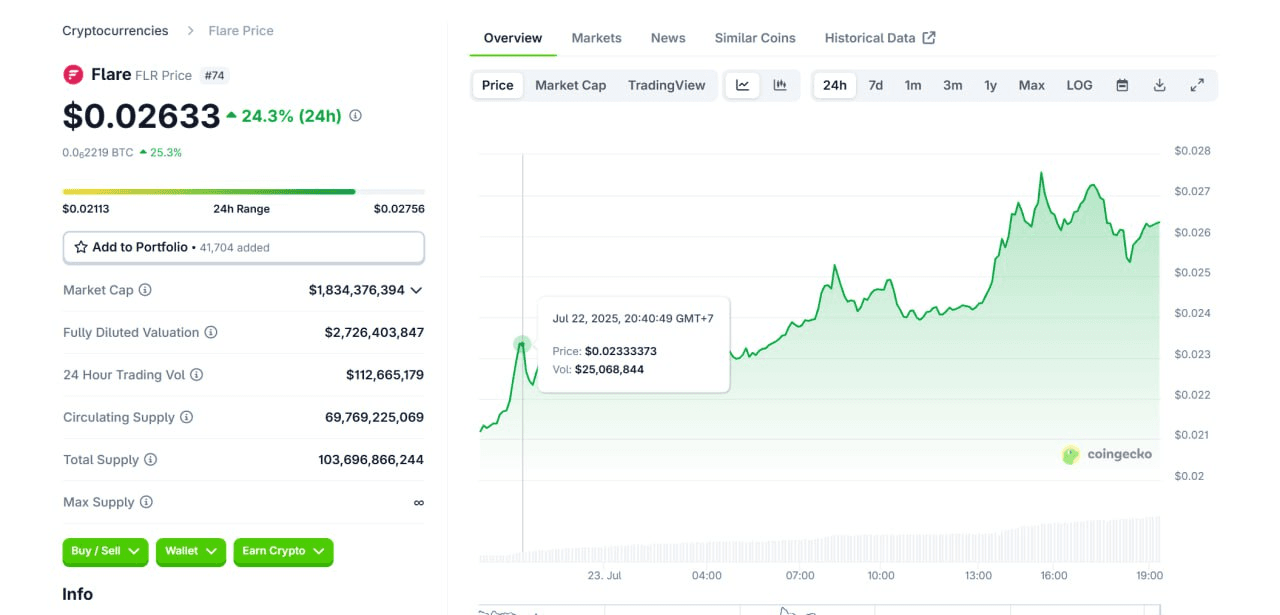Click the 24 Hour Trading Vol info icon

click(x=197, y=375)
